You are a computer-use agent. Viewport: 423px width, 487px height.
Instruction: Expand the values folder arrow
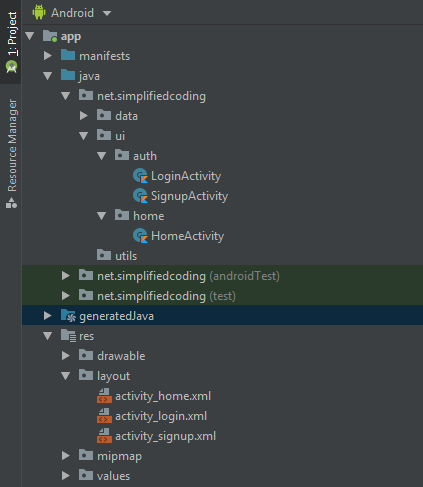click(66, 476)
